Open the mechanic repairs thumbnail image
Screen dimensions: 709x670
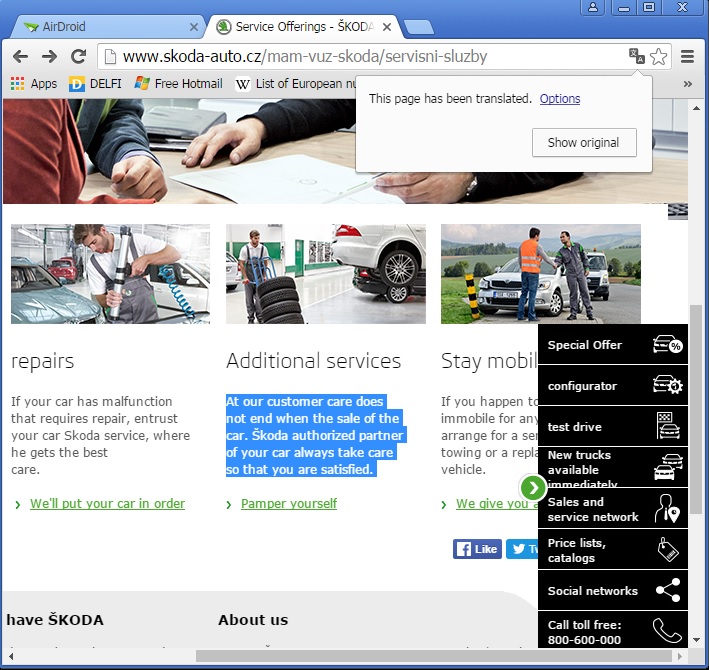point(110,274)
